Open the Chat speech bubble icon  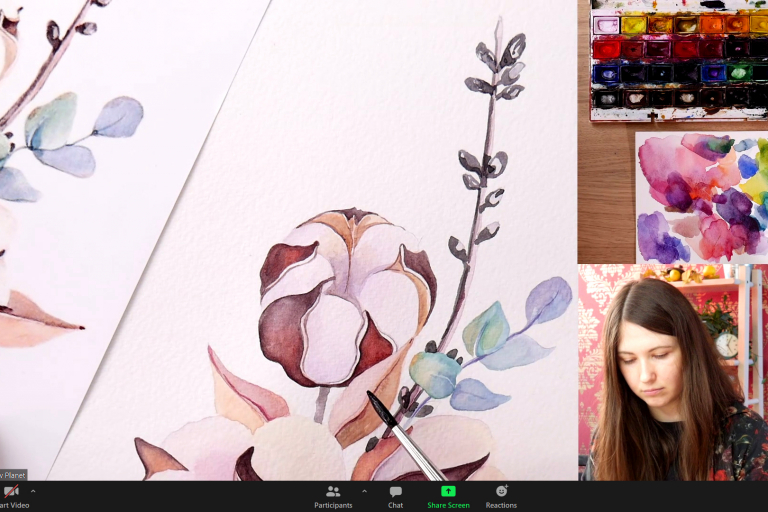pos(396,491)
